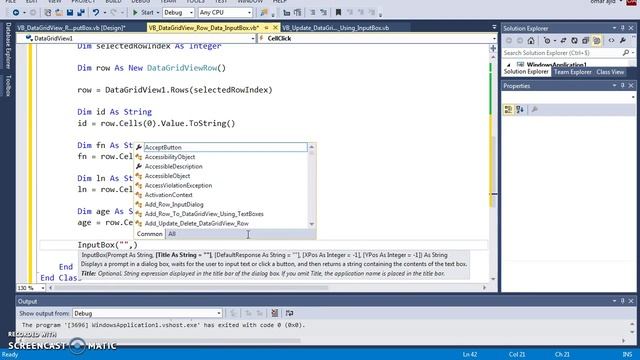Image resolution: width=640 pixels, height=360 pixels.
Task: Click Sync with Active Document icon in Solution Explorer
Action: tap(563, 40)
